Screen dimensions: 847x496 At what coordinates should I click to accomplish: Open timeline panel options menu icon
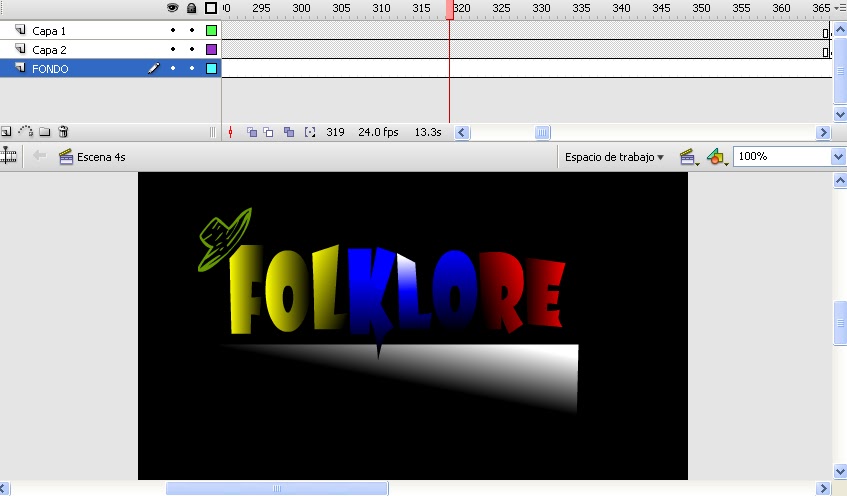(841, 8)
